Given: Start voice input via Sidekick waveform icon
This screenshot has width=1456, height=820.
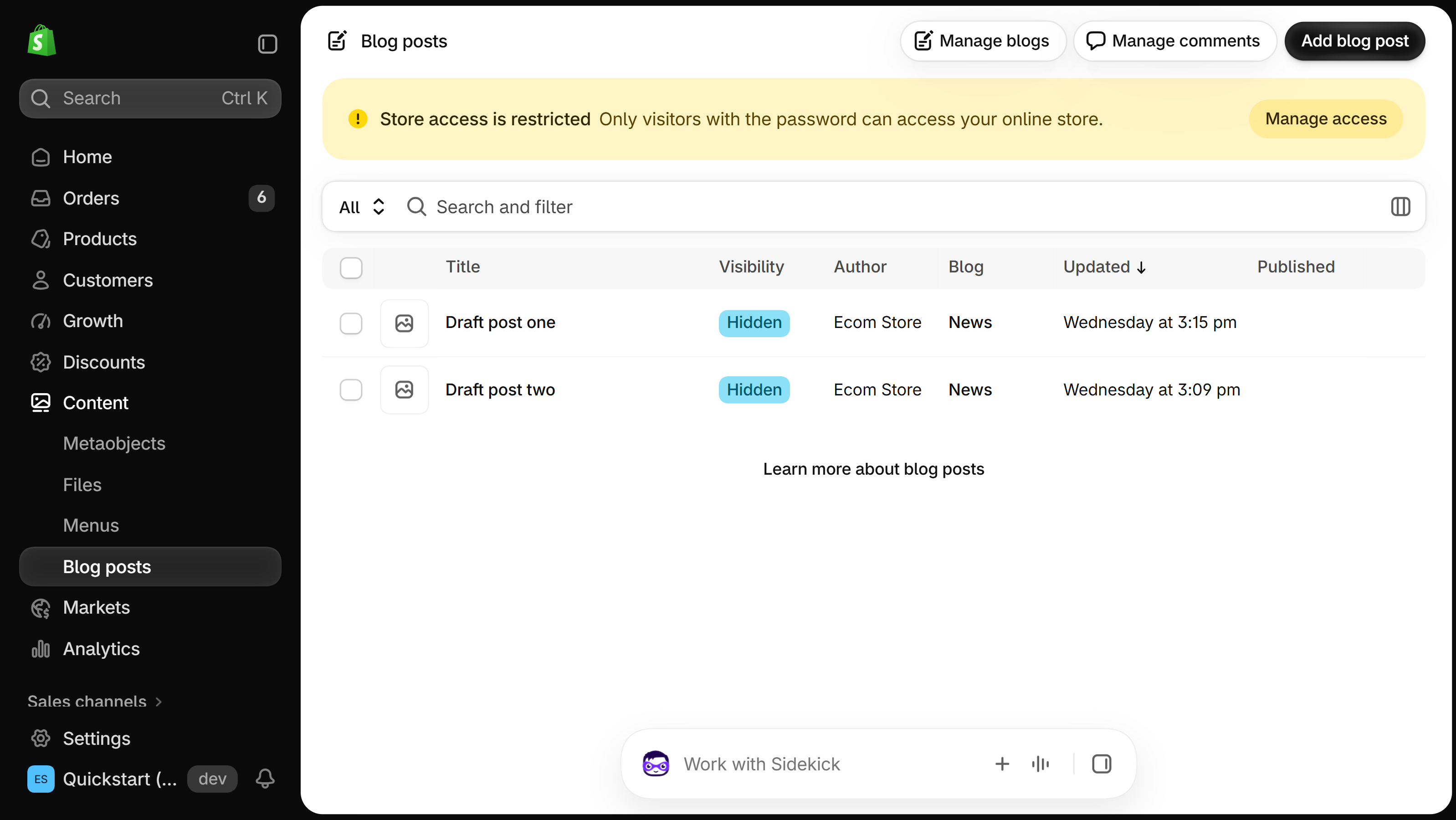Looking at the screenshot, I should 1041,764.
